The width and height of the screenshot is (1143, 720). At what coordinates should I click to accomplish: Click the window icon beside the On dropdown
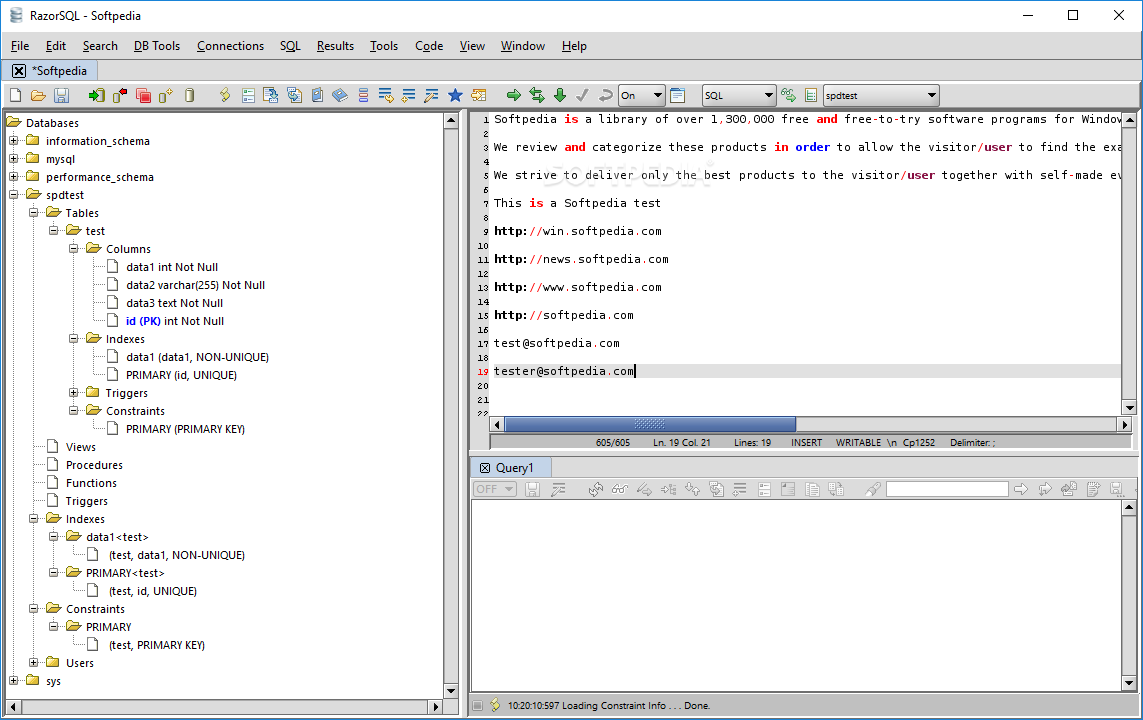click(678, 95)
